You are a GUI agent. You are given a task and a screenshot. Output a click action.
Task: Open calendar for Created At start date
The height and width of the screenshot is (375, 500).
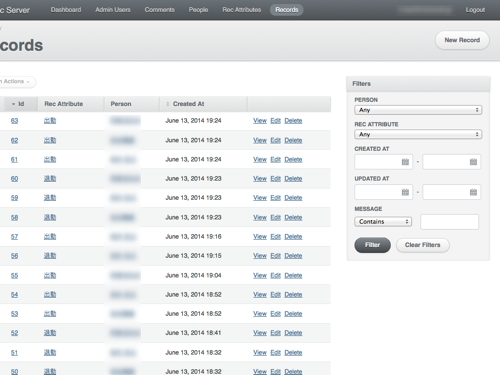tap(405, 162)
